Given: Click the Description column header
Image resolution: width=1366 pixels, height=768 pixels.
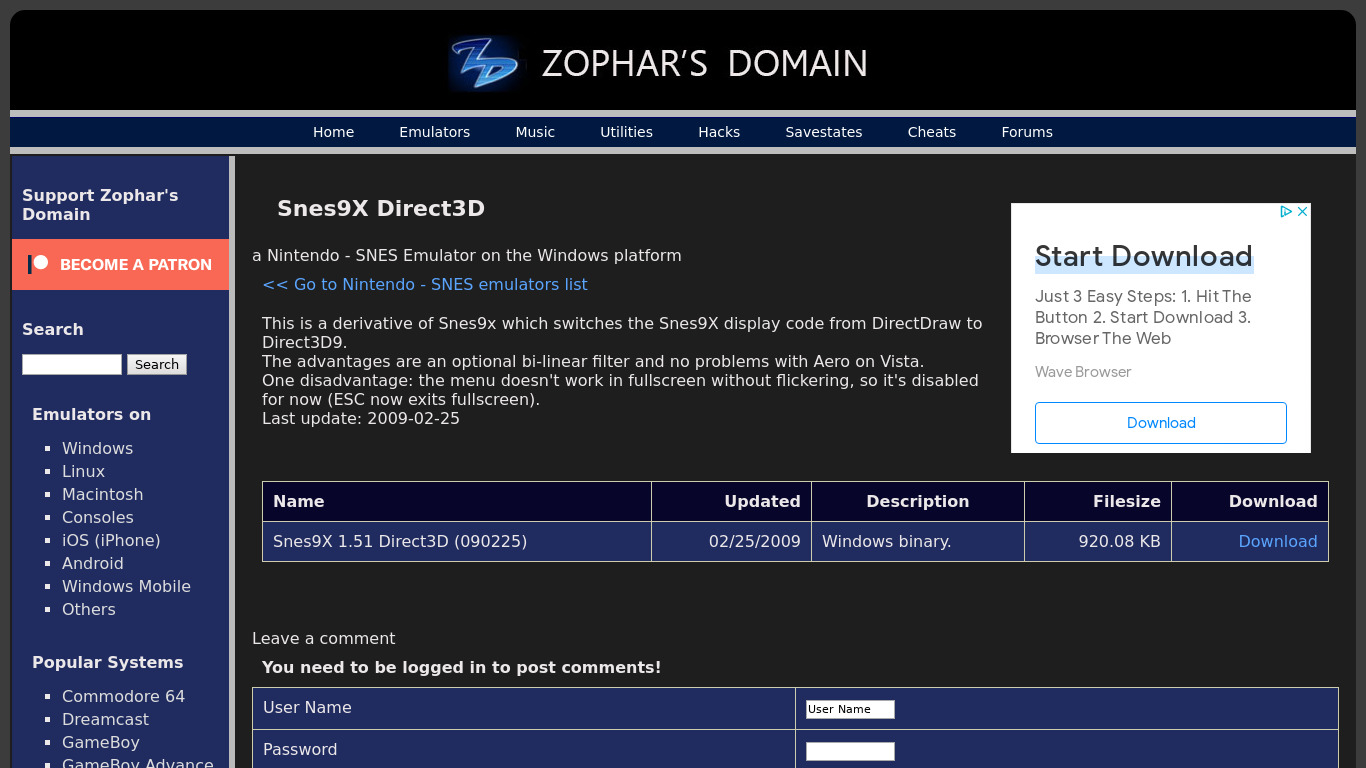Looking at the screenshot, I should [917, 501].
